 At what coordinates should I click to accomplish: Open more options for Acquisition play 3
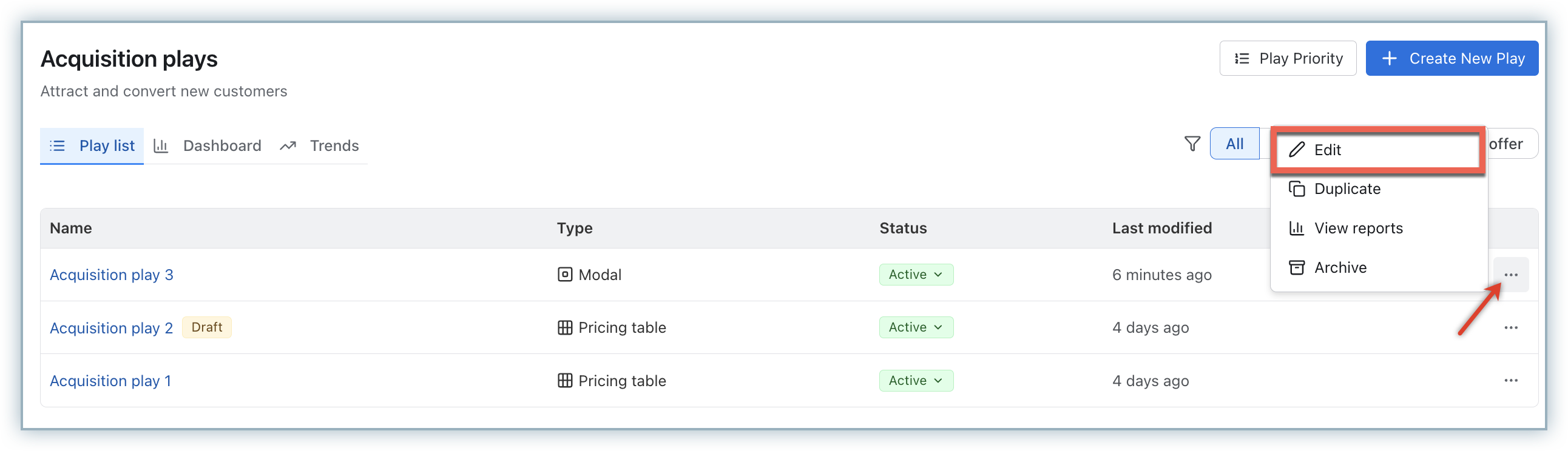click(x=1510, y=275)
